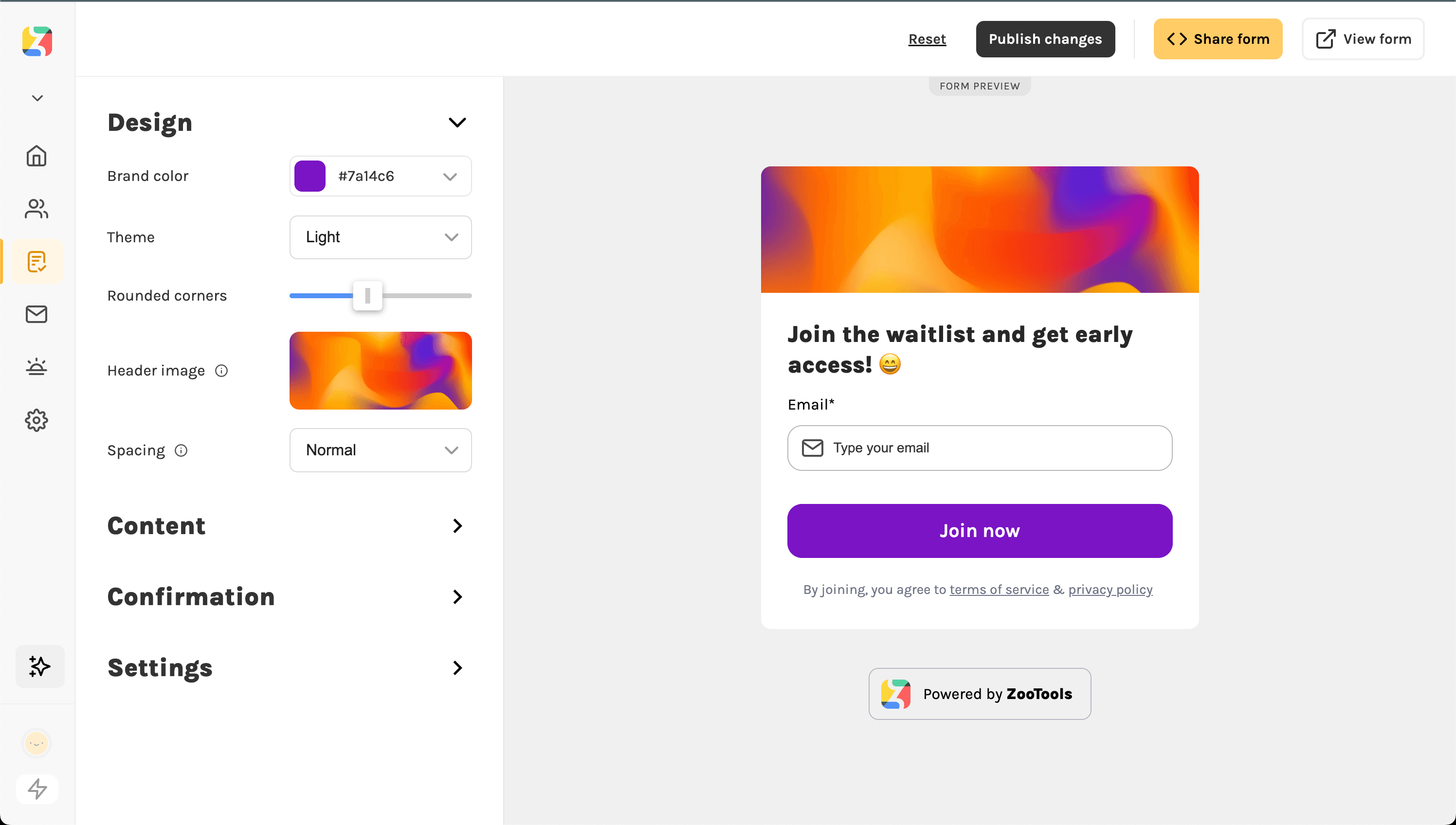Open the mail icon in sidebar
Image resolution: width=1456 pixels, height=825 pixels.
click(x=37, y=314)
